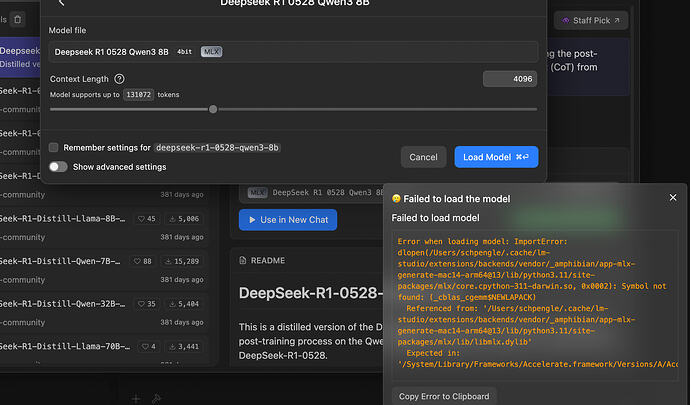Click the 'Failed to load the model' title
Image resolution: width=690 pixels, height=405 pixels.
tap(457, 199)
